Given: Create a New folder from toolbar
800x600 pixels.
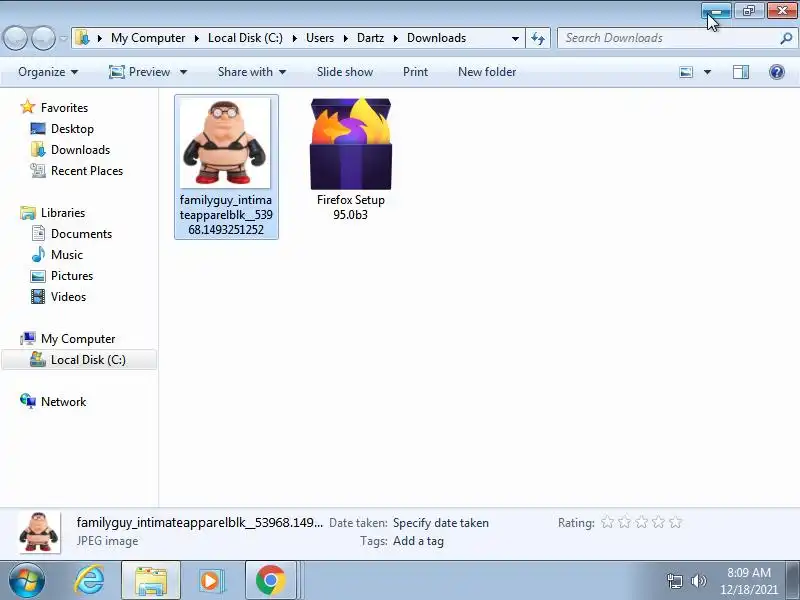Looking at the screenshot, I should tap(487, 72).
